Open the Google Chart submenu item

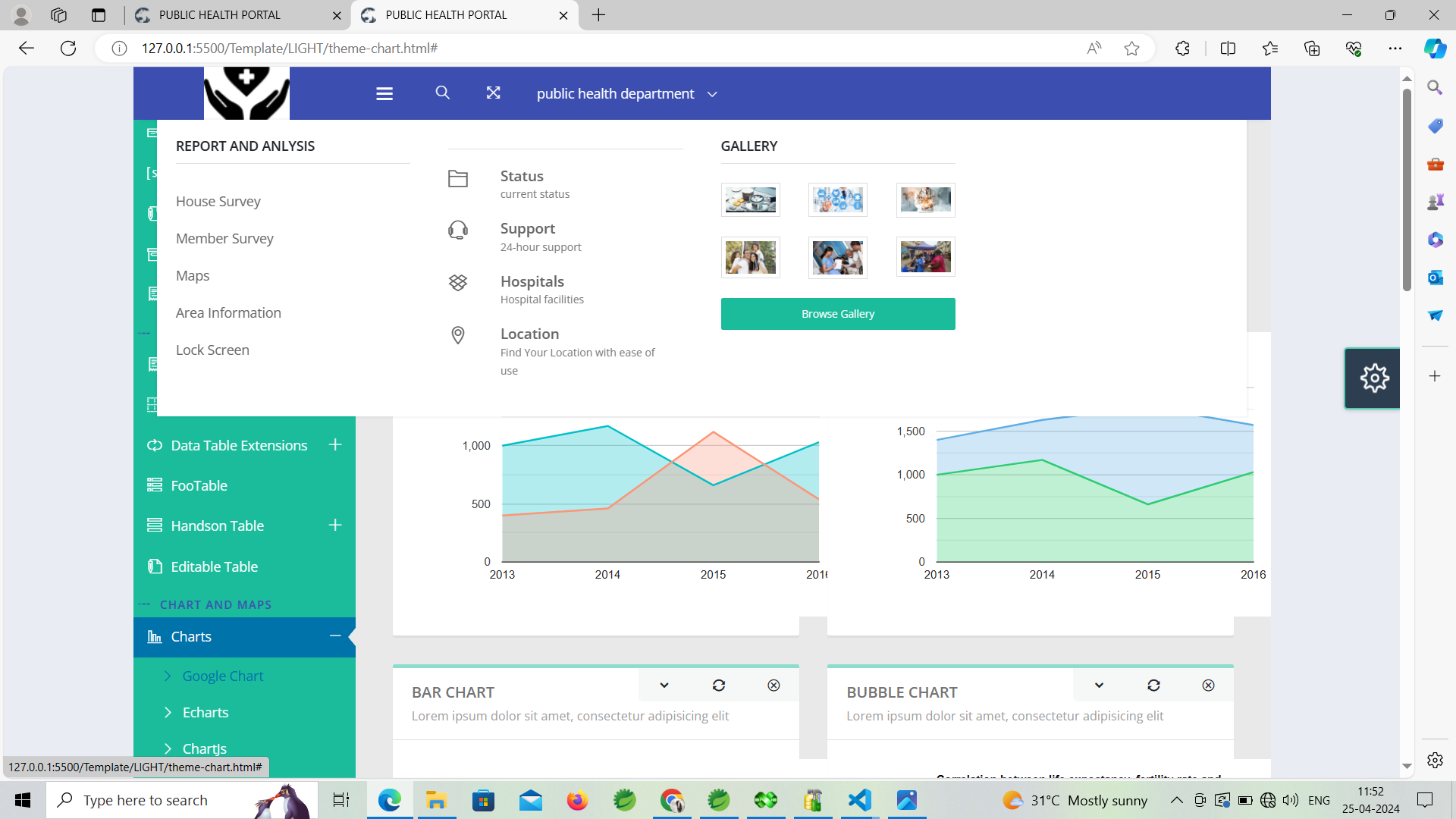tap(223, 676)
